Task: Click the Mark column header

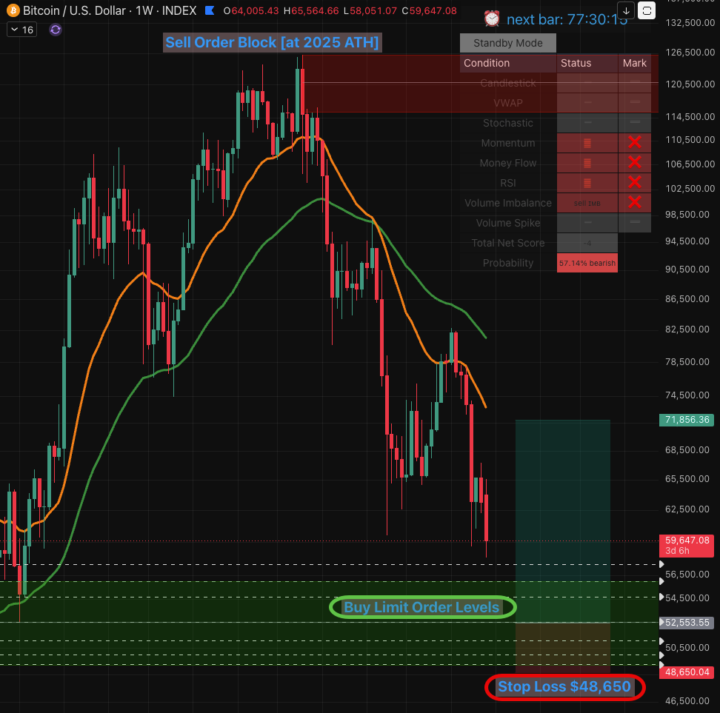Action: [x=634, y=63]
